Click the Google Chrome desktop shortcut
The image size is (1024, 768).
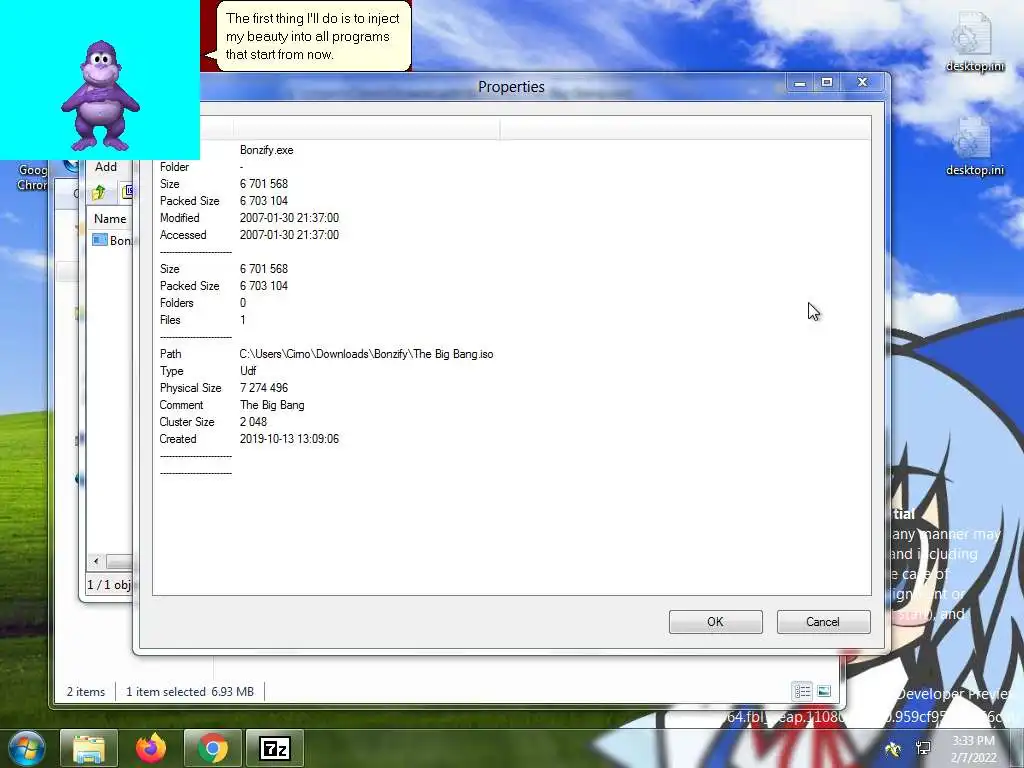coord(33,177)
